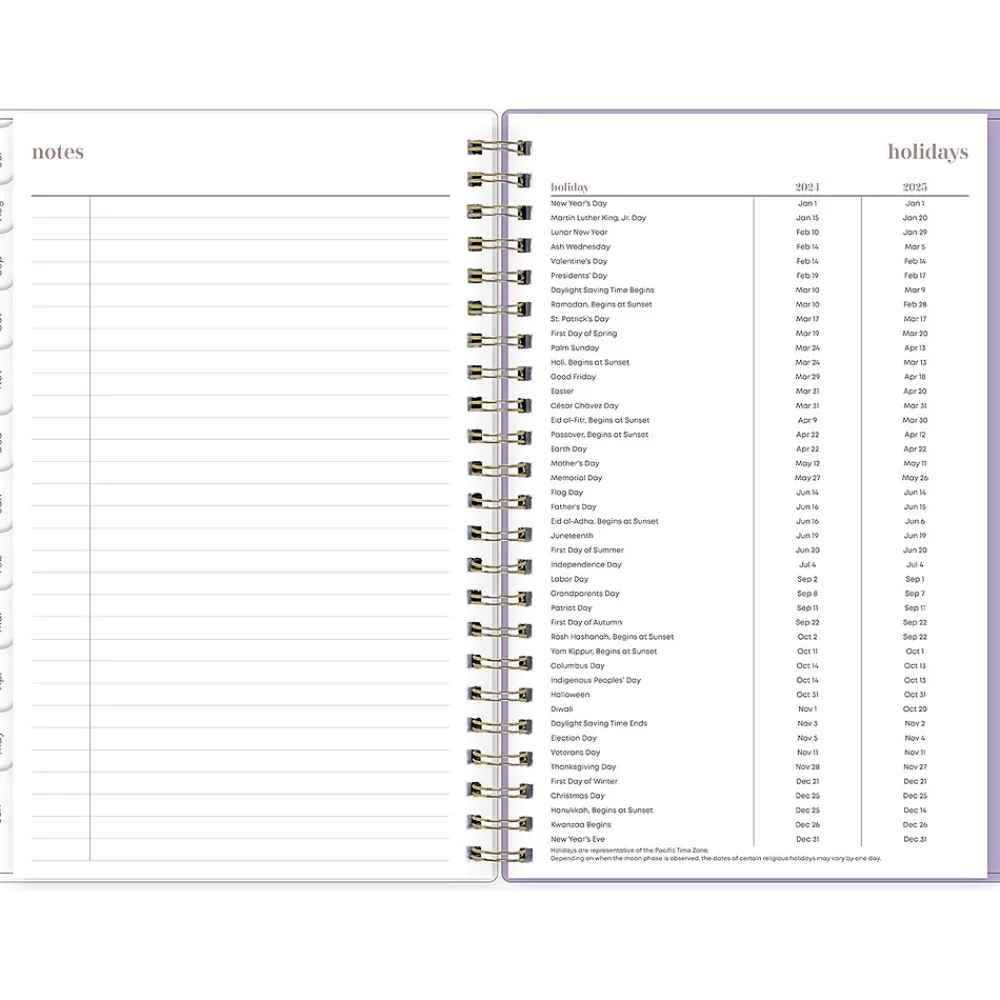Click the Halloween holiday name
The width and height of the screenshot is (1000, 1000).
point(570,695)
